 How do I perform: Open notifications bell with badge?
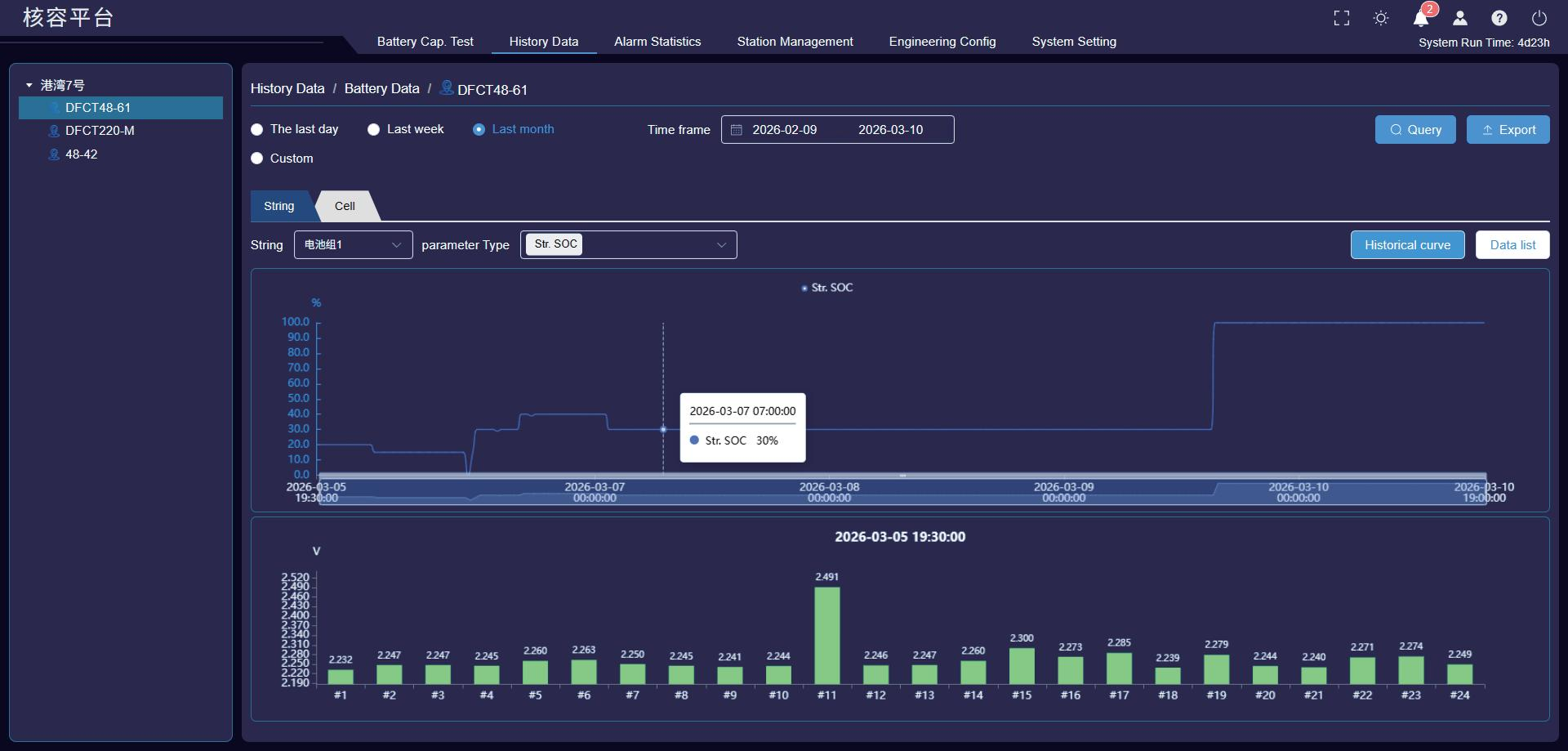pos(1422,18)
